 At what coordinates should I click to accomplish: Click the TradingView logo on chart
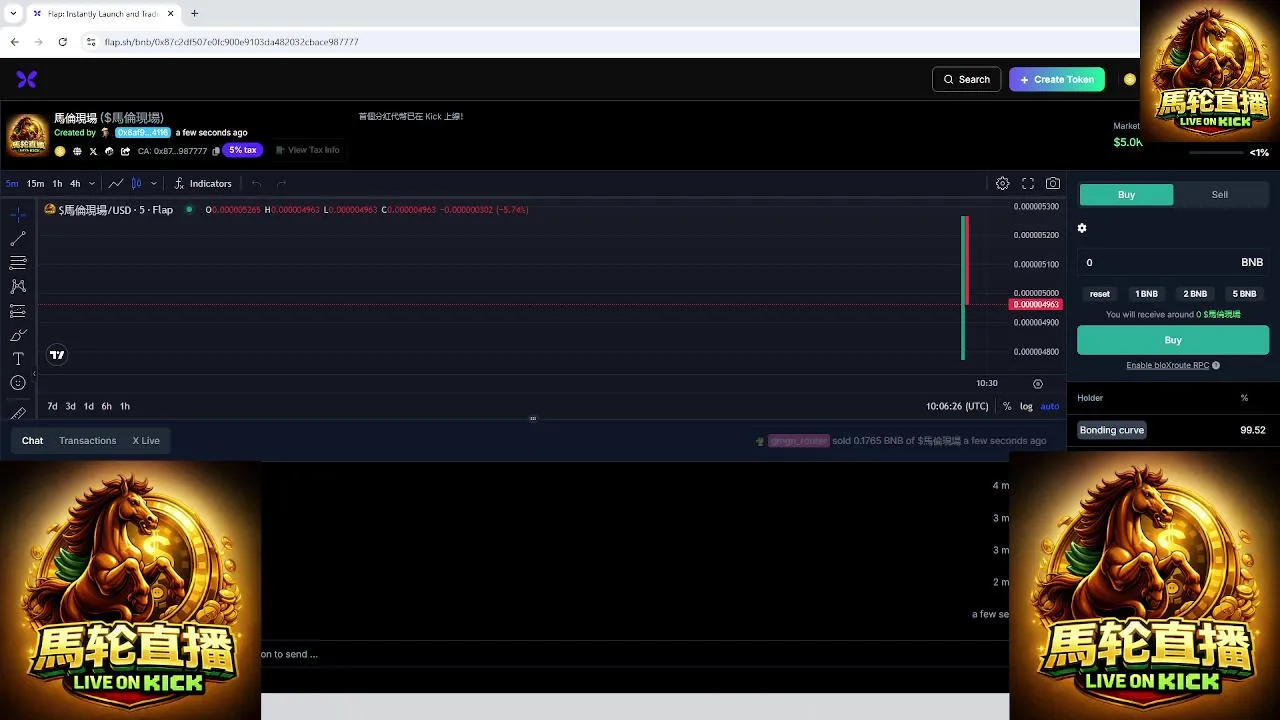pyautogui.click(x=57, y=355)
